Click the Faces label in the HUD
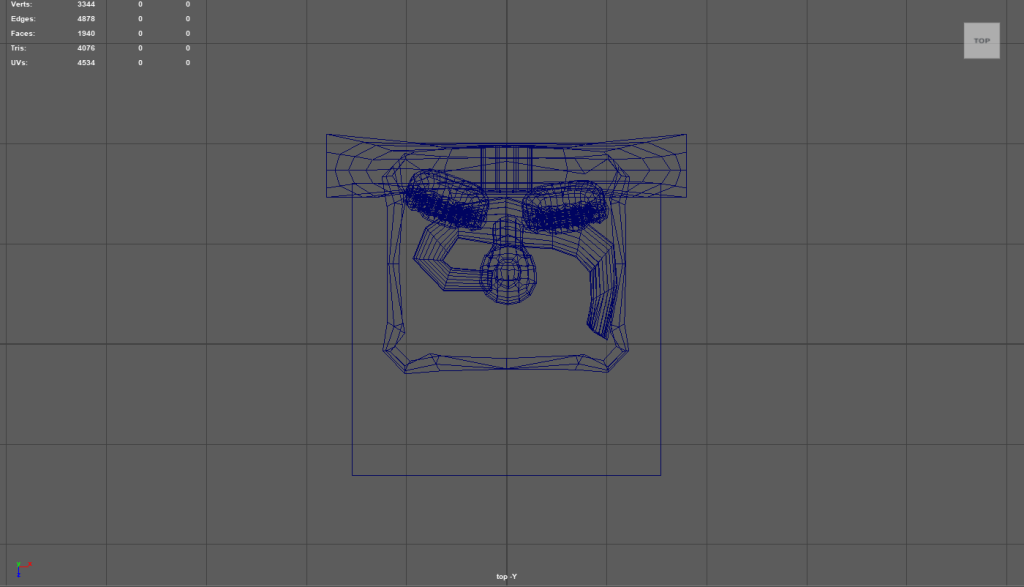 [x=23, y=33]
